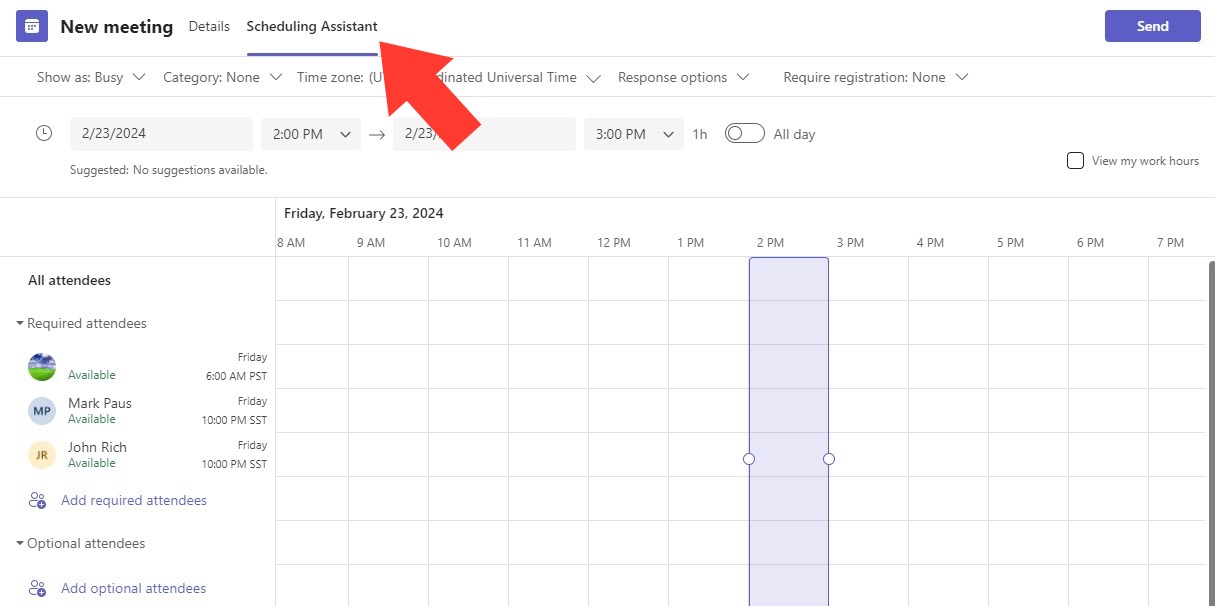
Task: Collapse the Optional attendees section
Action: pos(81,543)
